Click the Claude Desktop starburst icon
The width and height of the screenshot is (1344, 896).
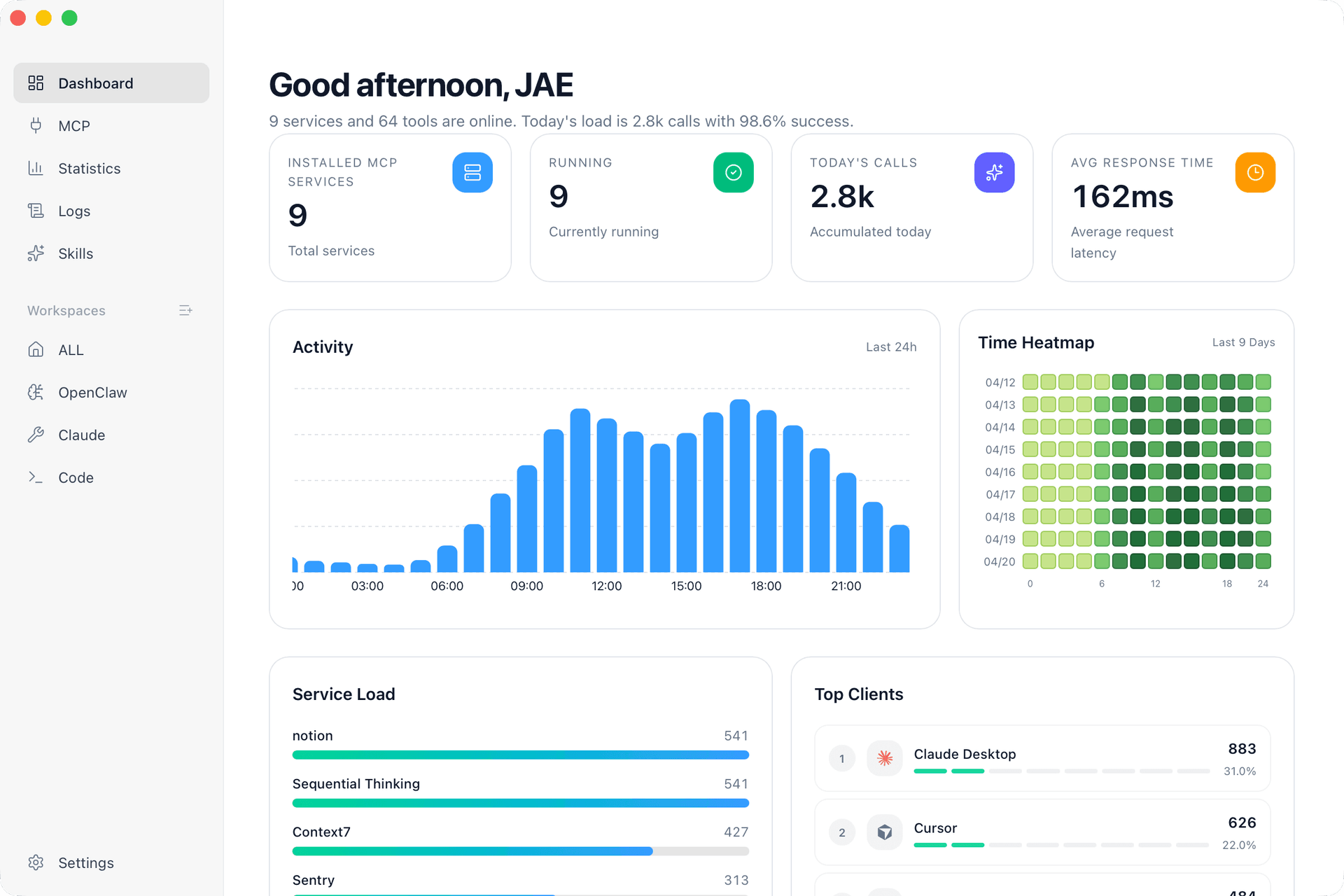point(885,758)
